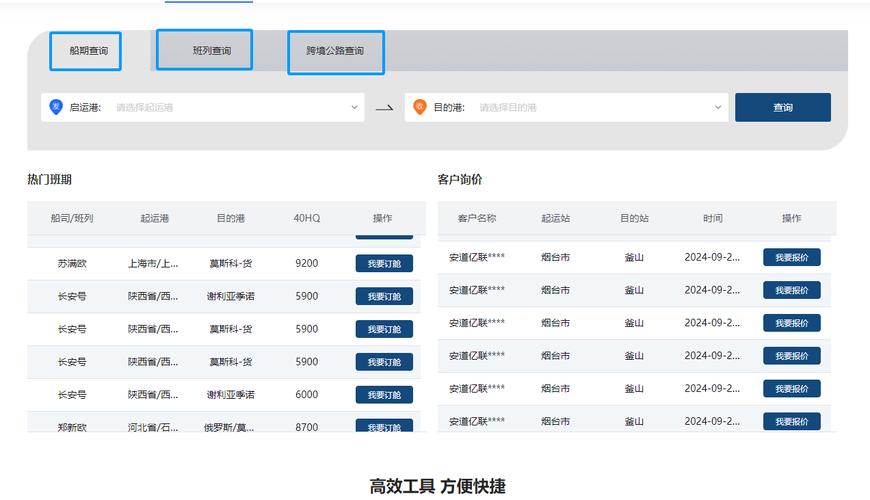Click the 俄罗斯/莫... destination cell

(229, 427)
